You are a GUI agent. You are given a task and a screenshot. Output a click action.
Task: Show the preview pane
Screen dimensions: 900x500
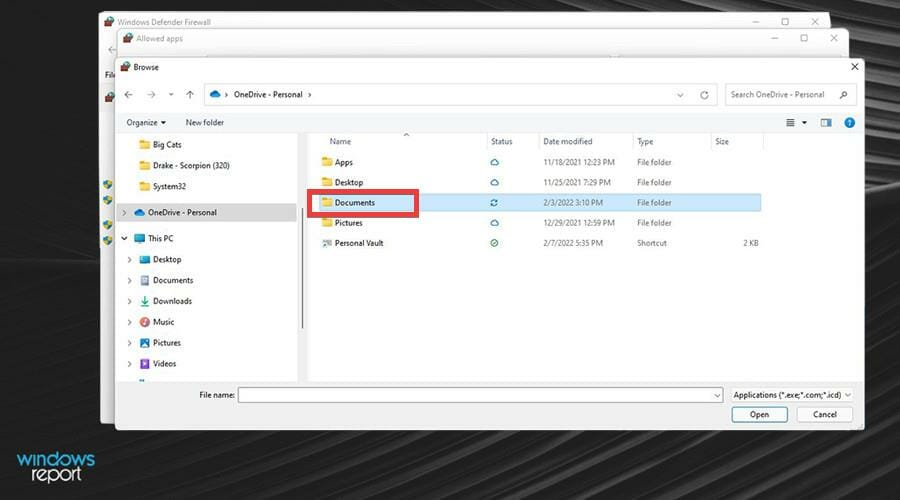(826, 123)
